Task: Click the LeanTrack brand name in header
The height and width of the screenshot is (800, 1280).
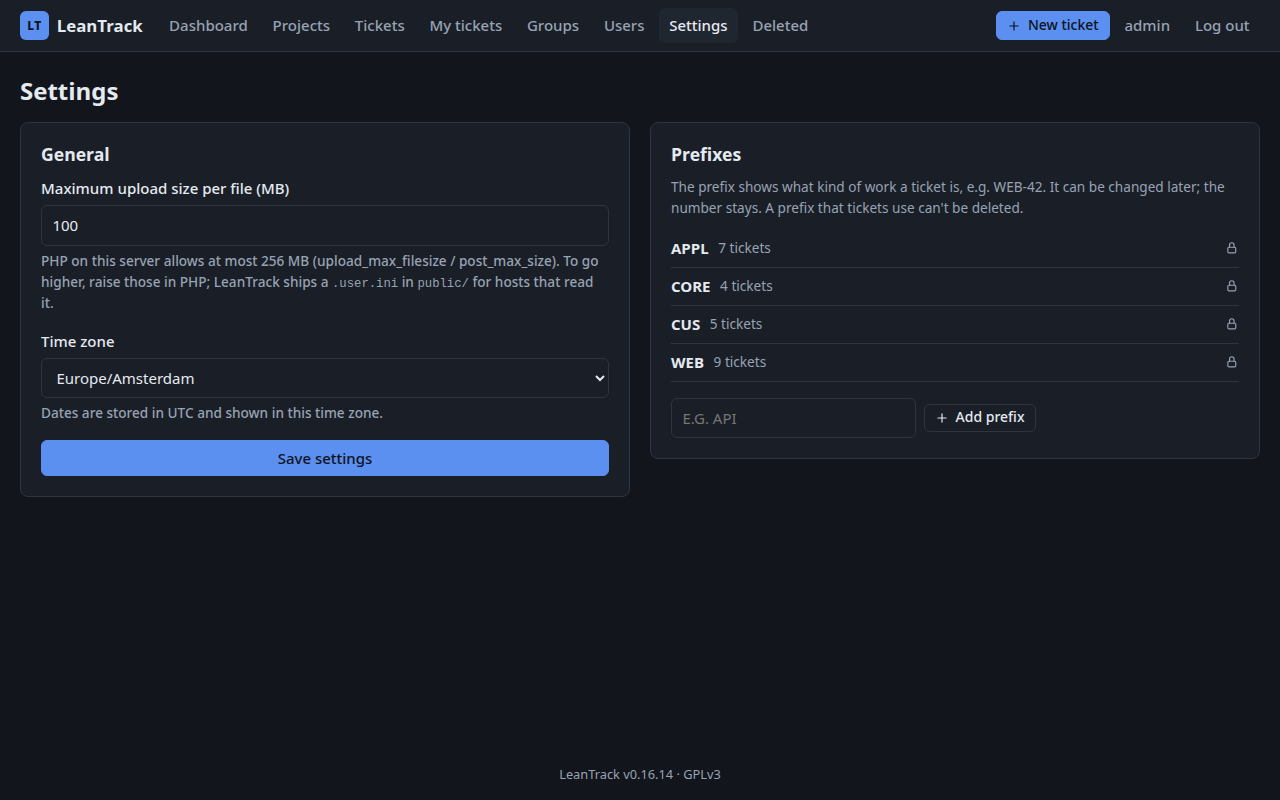Action: click(100, 26)
